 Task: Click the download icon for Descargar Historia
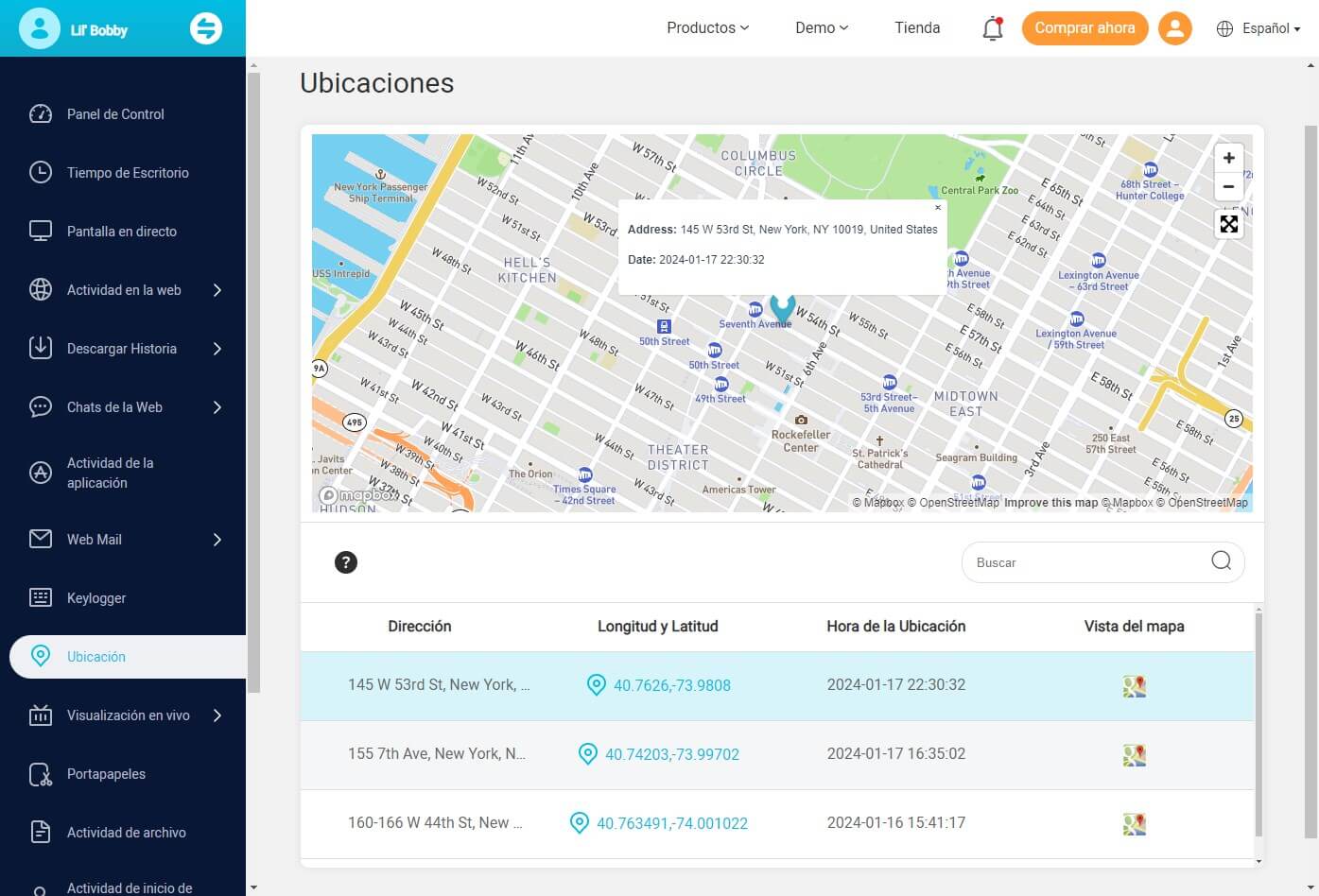(41, 349)
